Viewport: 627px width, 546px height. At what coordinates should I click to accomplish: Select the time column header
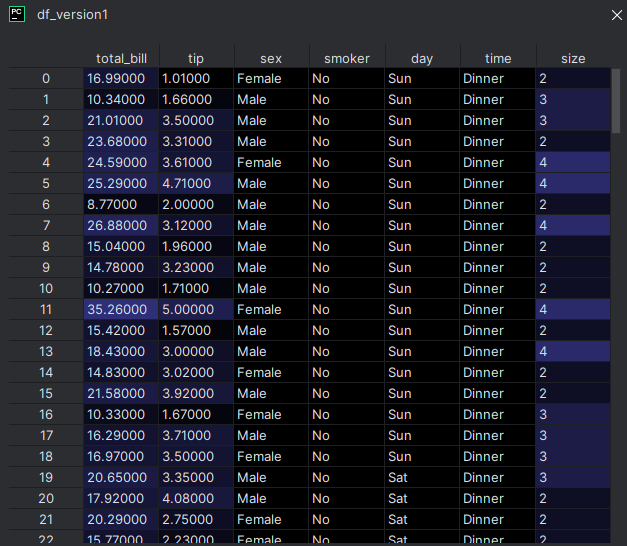coord(498,58)
